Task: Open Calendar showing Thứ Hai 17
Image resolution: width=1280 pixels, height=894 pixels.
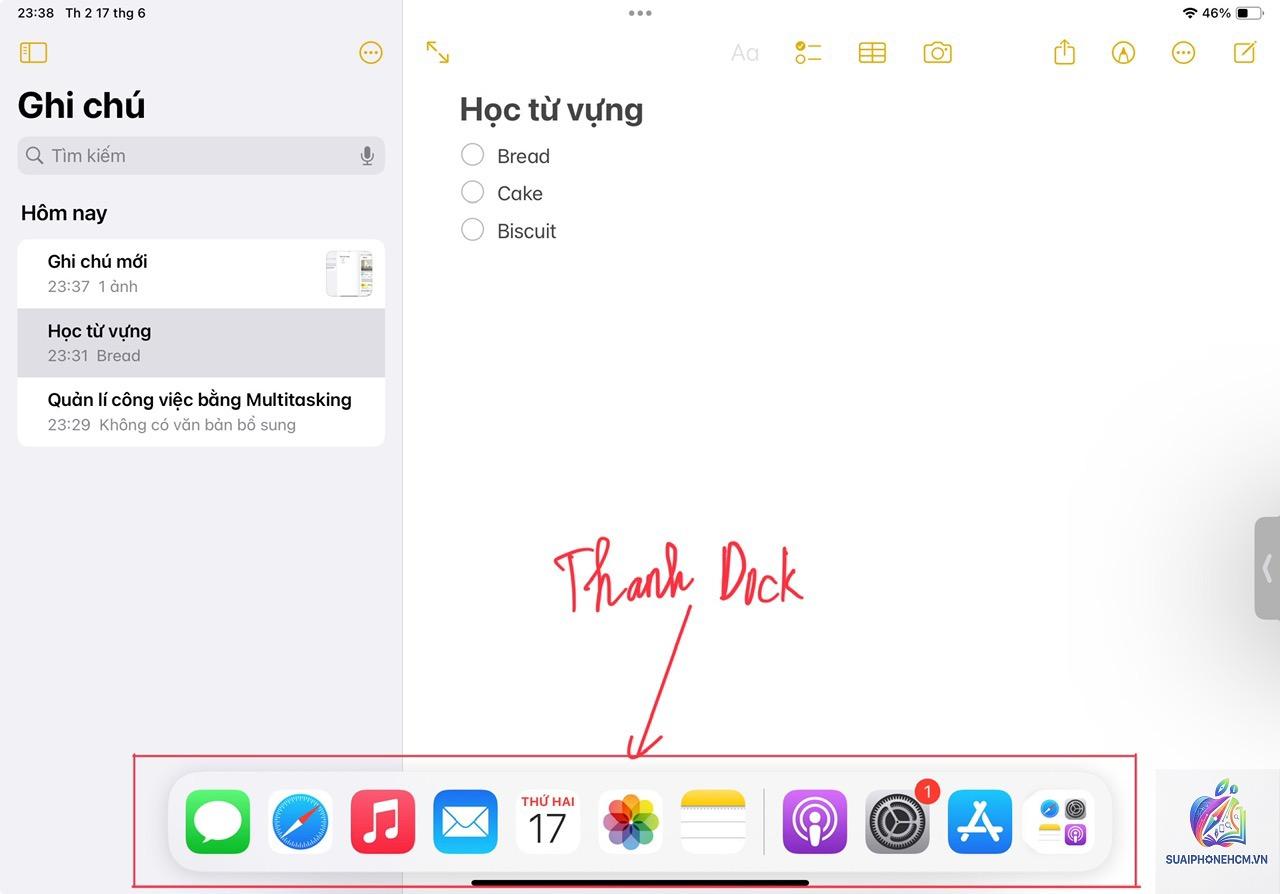Action: [x=548, y=822]
